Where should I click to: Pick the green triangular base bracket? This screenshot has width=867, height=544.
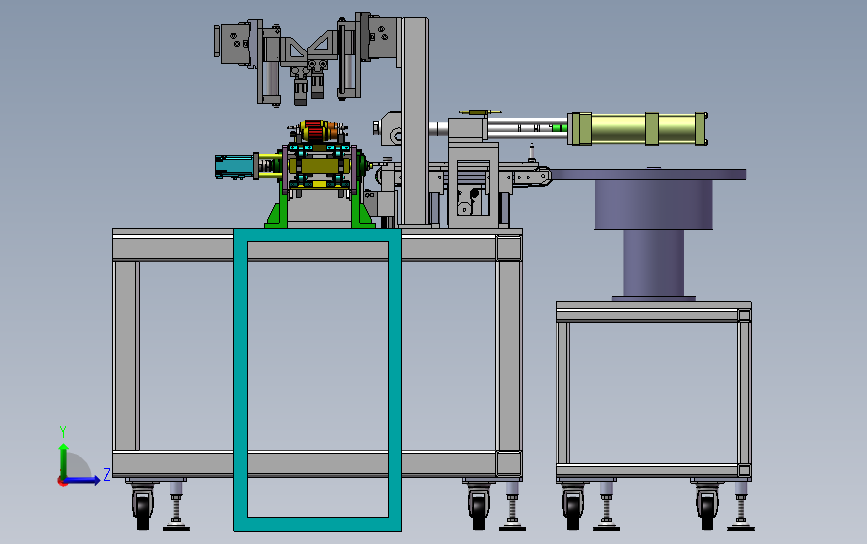point(275,215)
